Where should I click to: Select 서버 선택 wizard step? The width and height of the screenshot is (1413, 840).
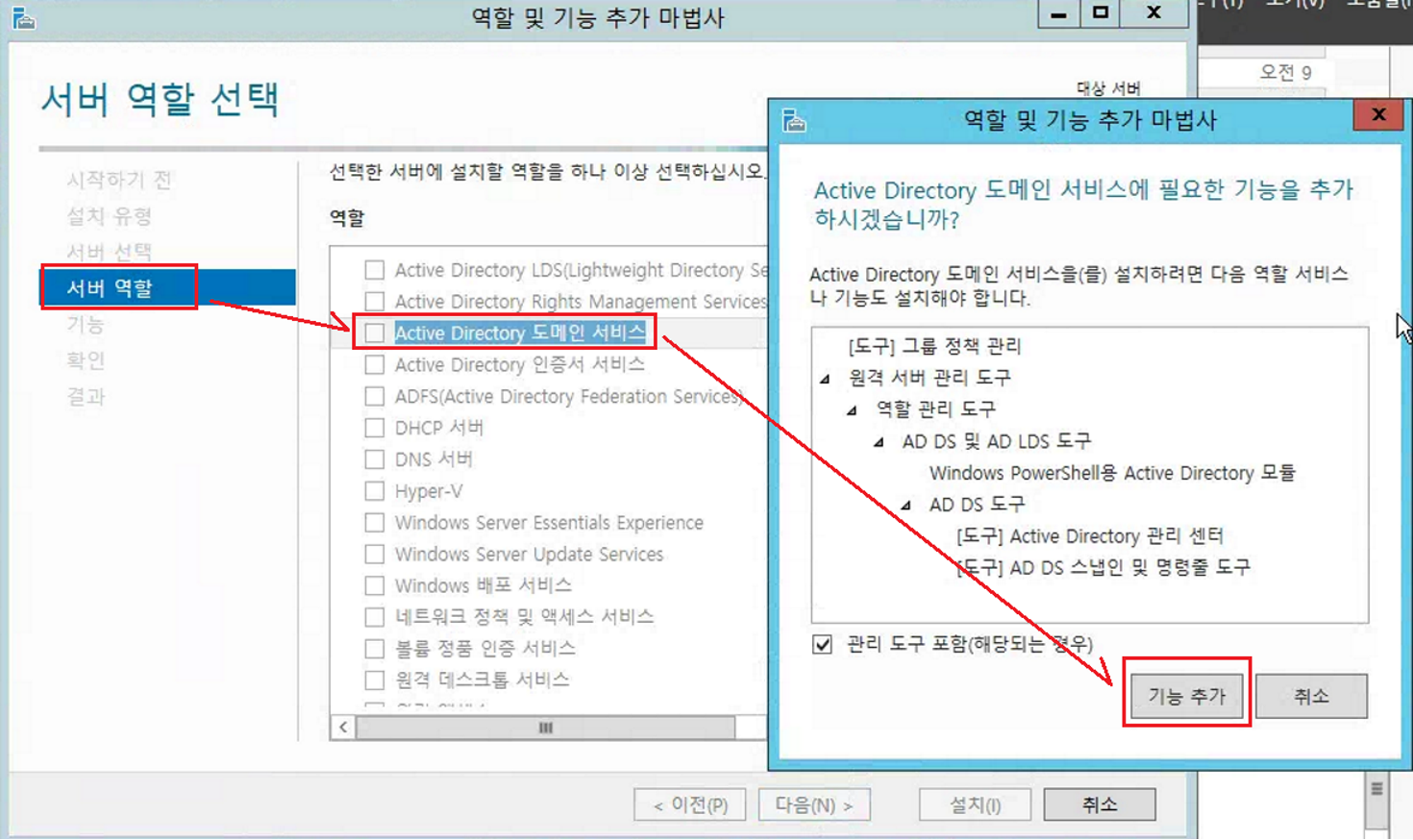109,252
